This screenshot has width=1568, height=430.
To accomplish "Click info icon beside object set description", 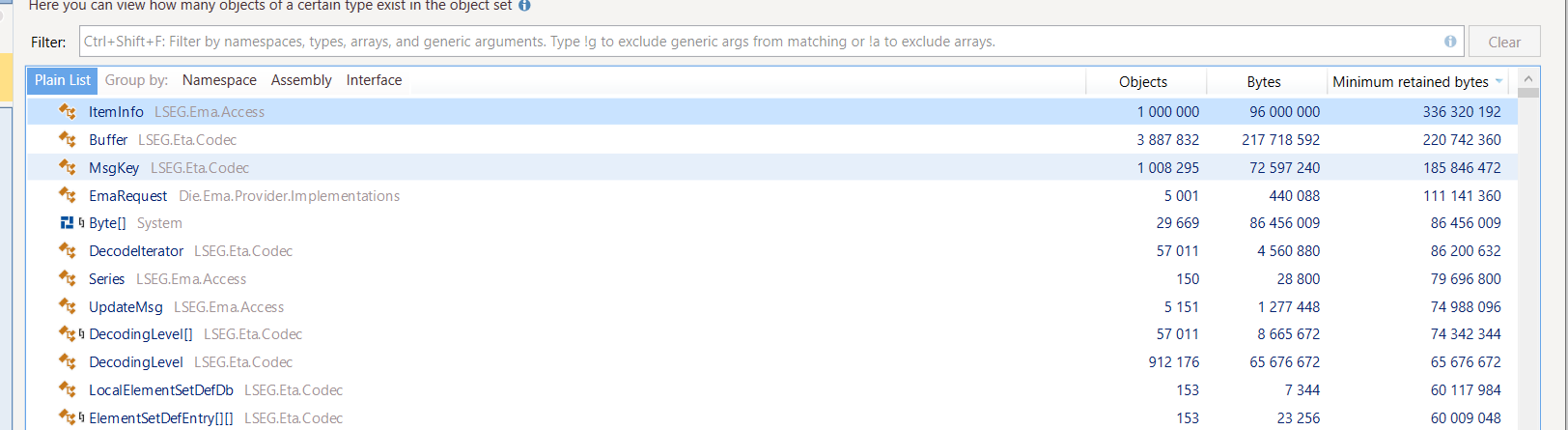I will click(524, 5).
